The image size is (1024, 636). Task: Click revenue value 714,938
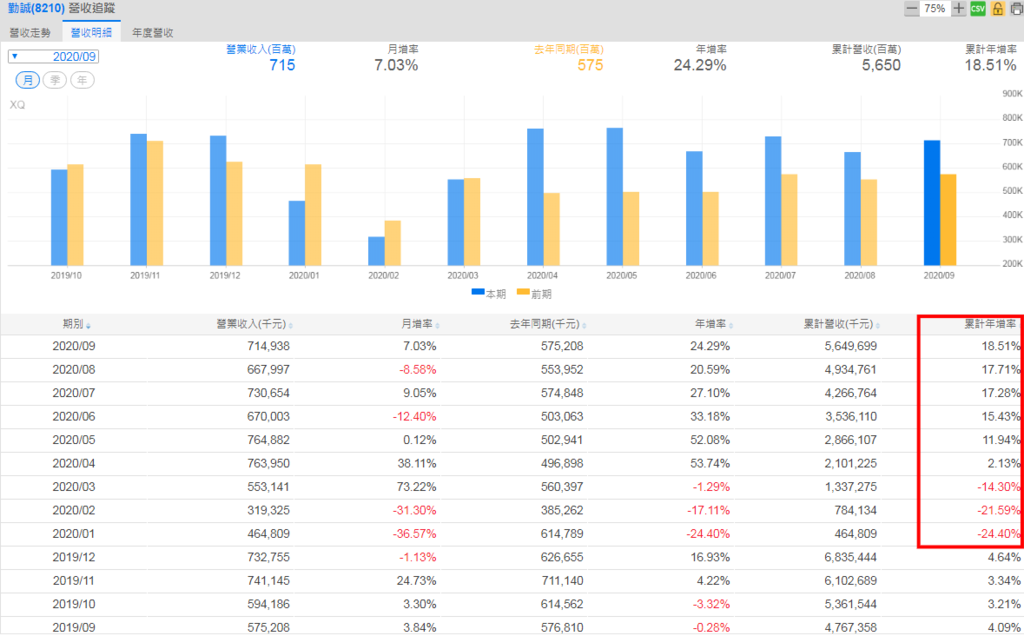pos(268,346)
